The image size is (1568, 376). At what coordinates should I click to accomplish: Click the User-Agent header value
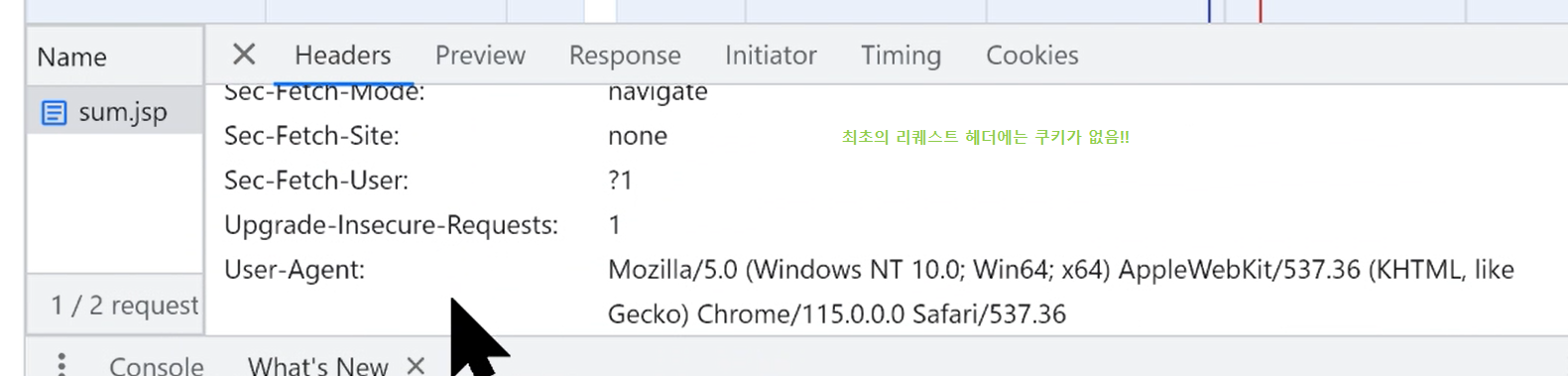[x=1061, y=292]
